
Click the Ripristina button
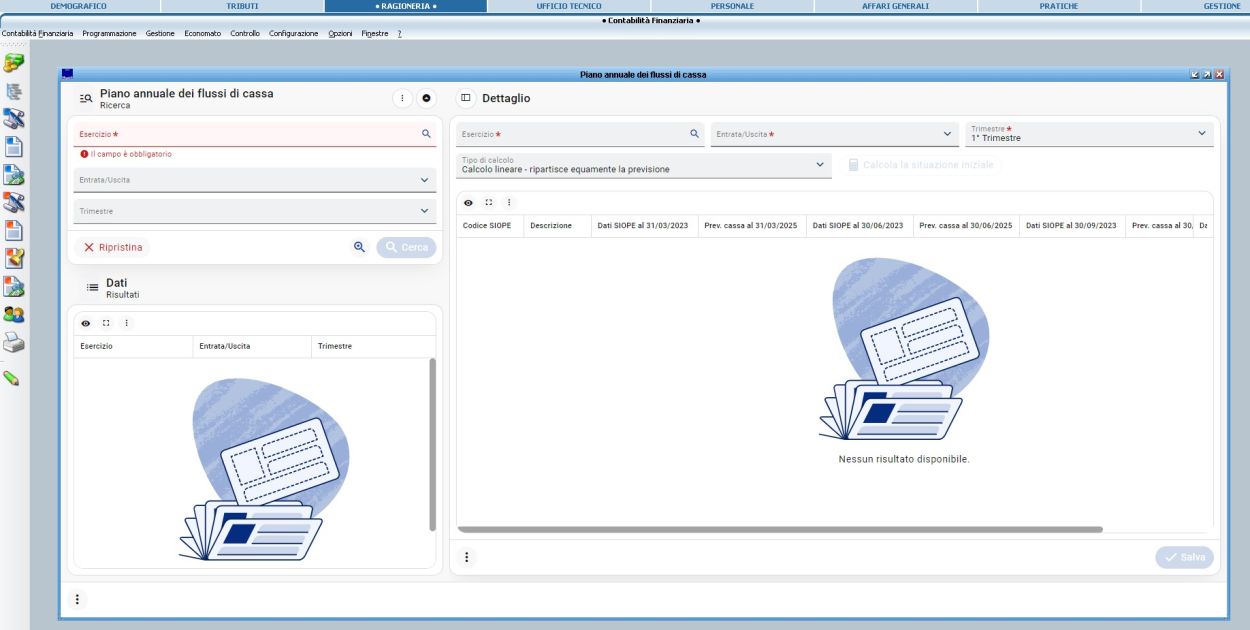113,247
